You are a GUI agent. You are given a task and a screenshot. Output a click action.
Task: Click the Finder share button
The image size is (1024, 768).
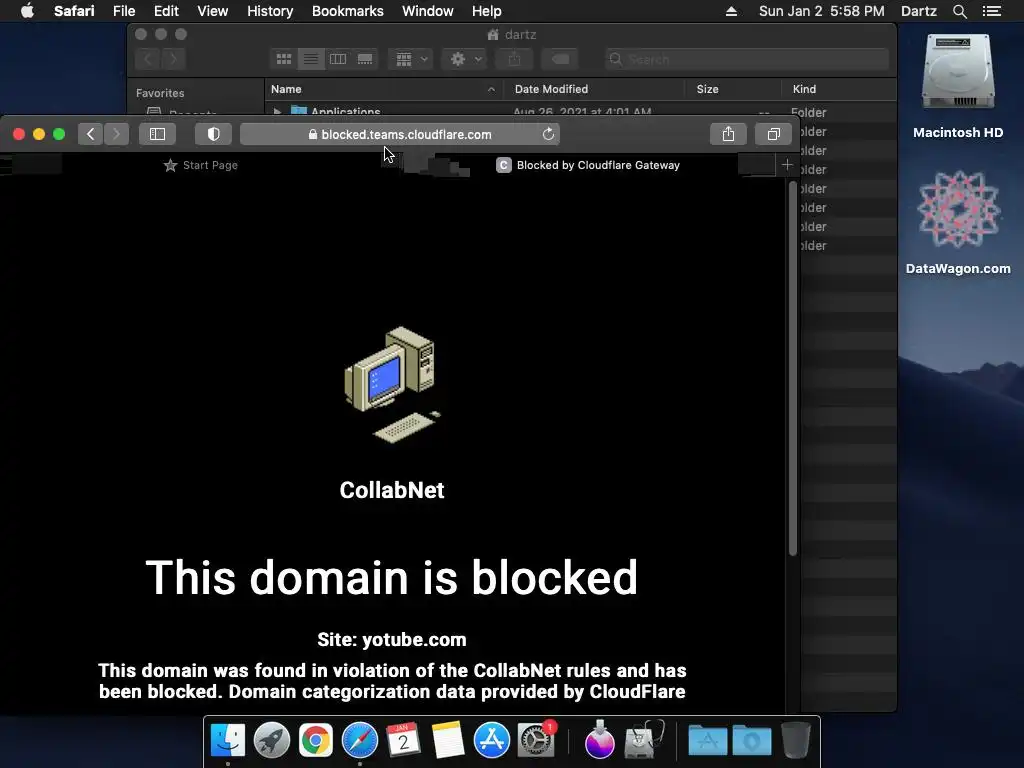(x=515, y=59)
